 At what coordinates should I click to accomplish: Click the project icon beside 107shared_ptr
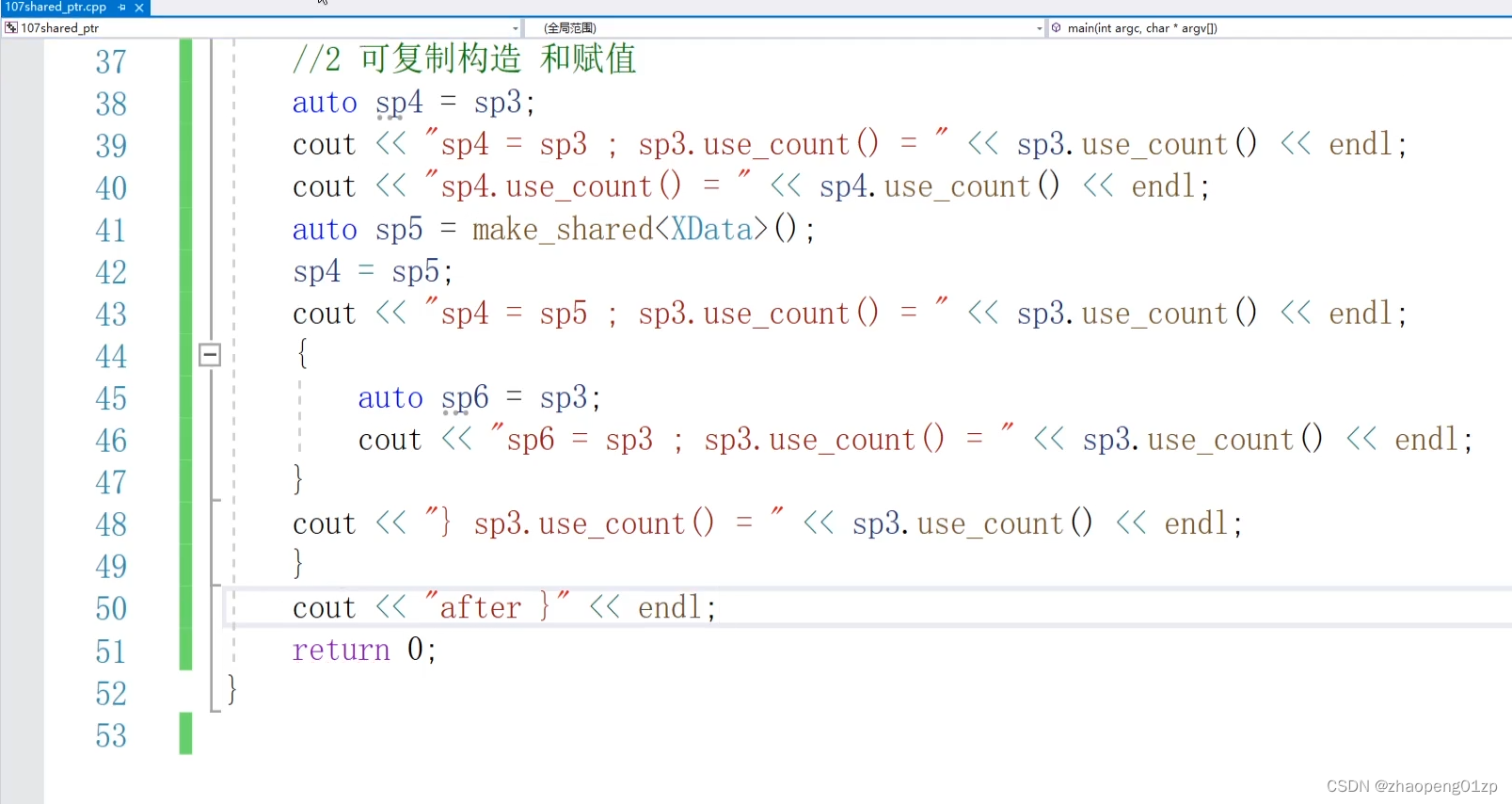pos(11,28)
